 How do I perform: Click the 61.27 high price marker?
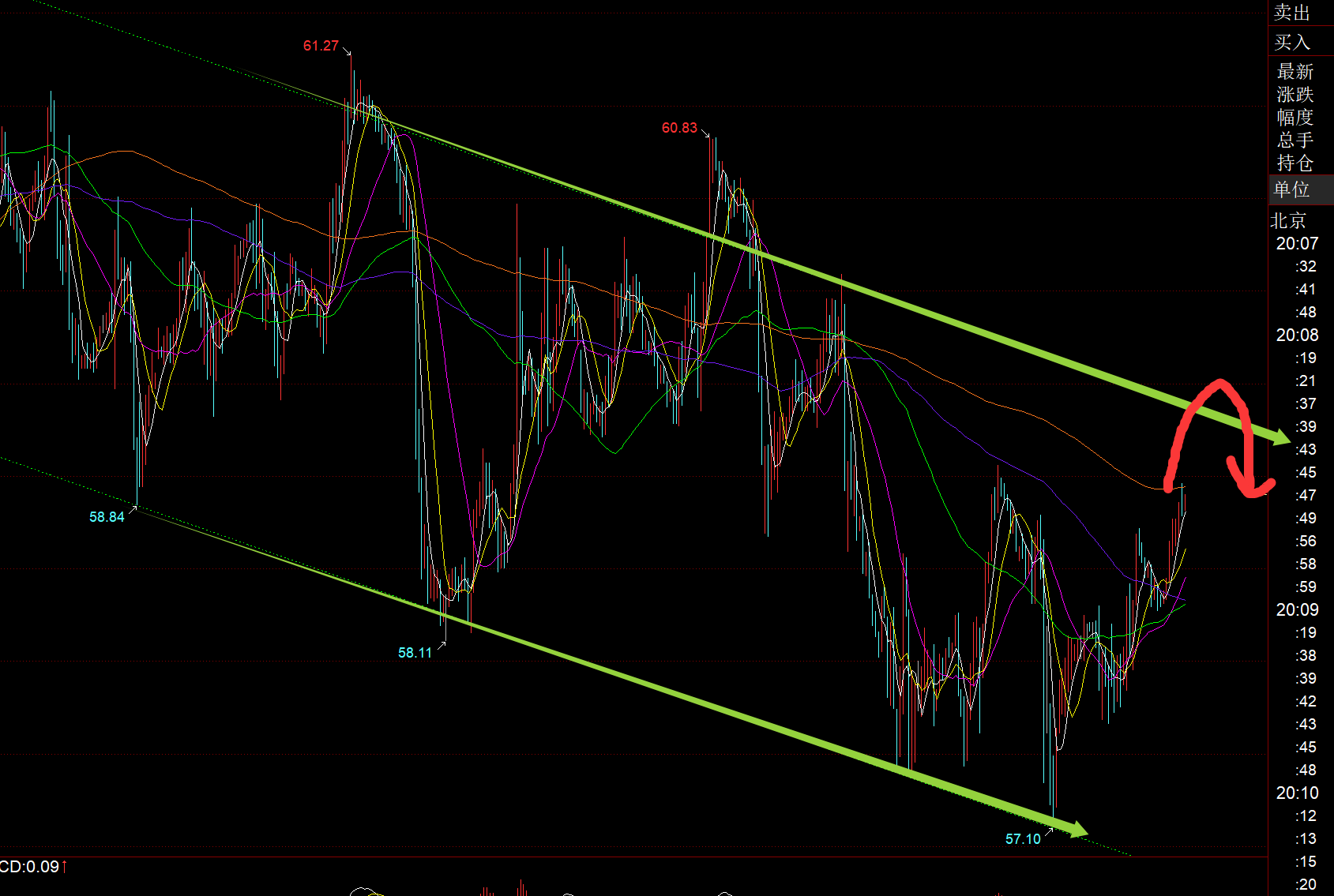321,46
